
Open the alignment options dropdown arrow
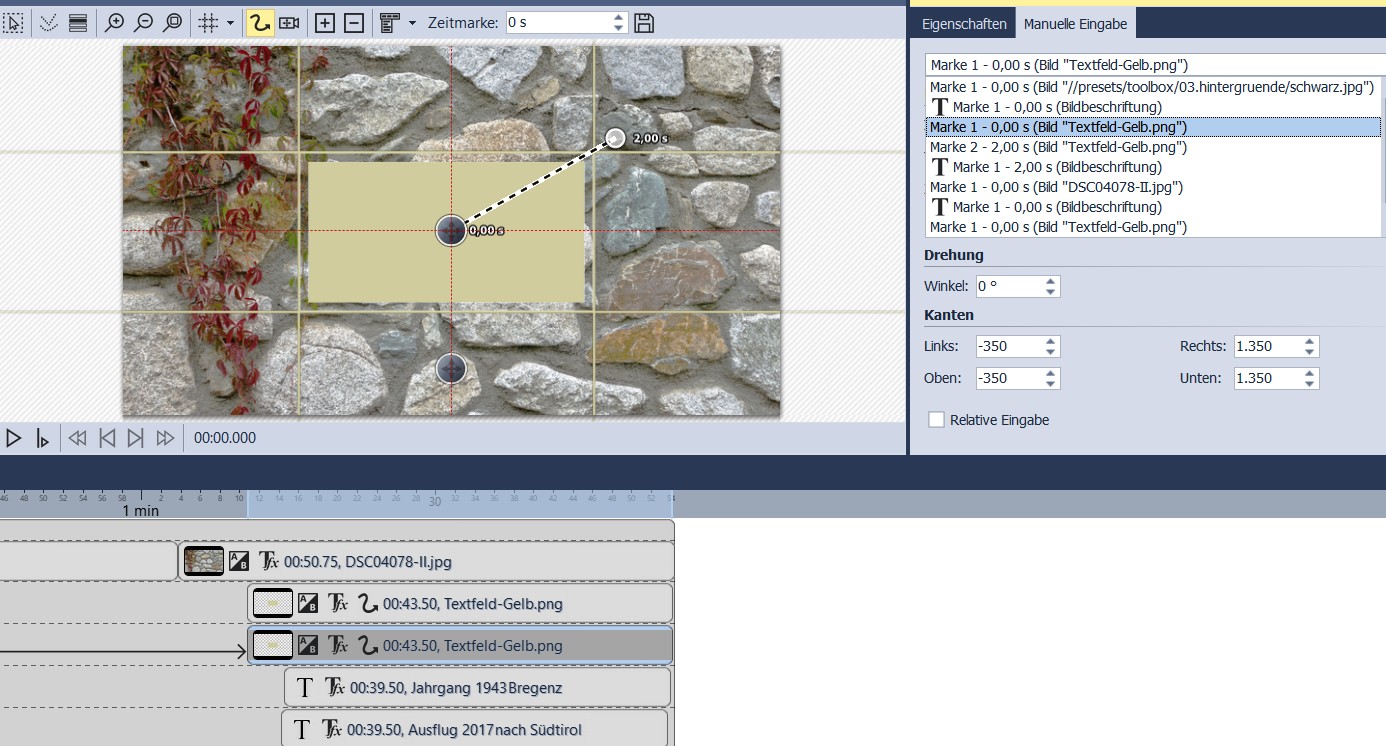pyautogui.click(x=412, y=23)
